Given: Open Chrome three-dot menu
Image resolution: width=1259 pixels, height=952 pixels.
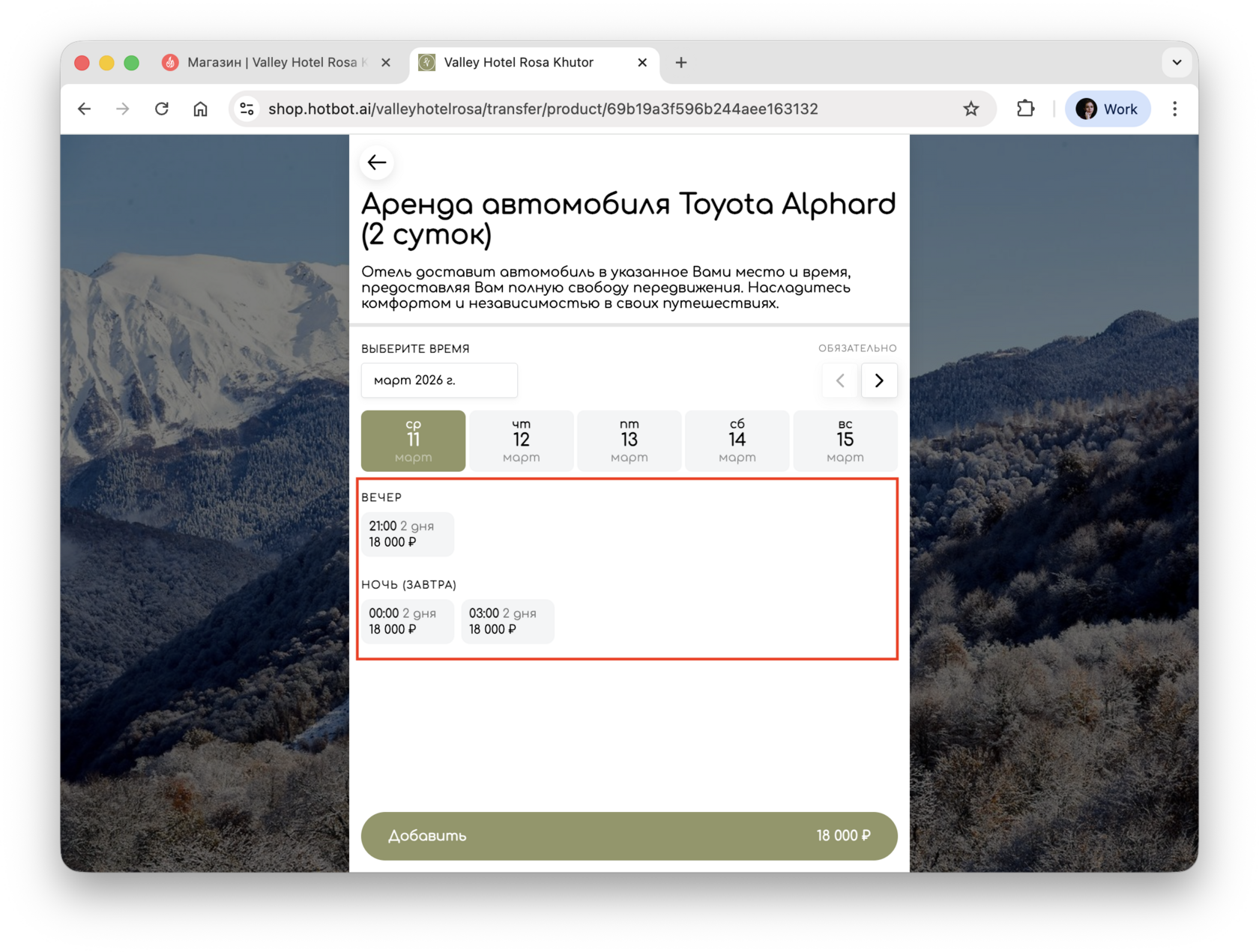Looking at the screenshot, I should coord(1174,109).
